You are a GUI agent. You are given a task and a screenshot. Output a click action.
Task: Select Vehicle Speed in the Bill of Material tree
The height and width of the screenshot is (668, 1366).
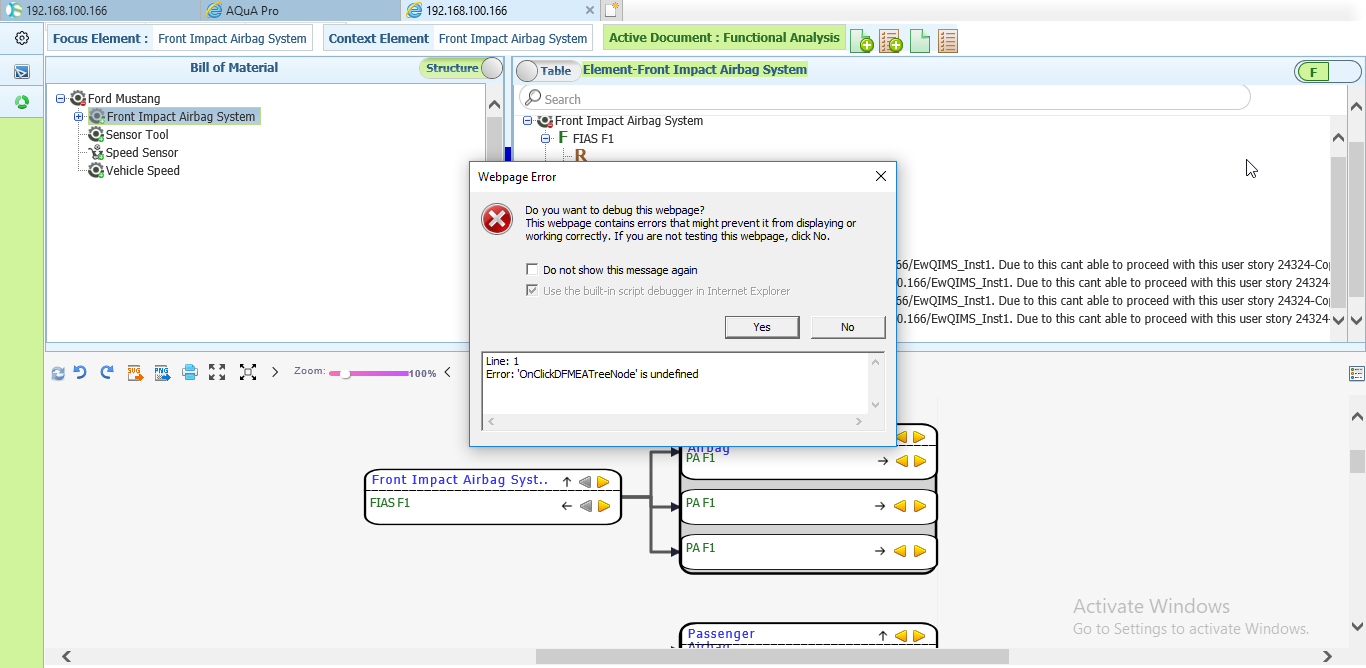click(143, 171)
